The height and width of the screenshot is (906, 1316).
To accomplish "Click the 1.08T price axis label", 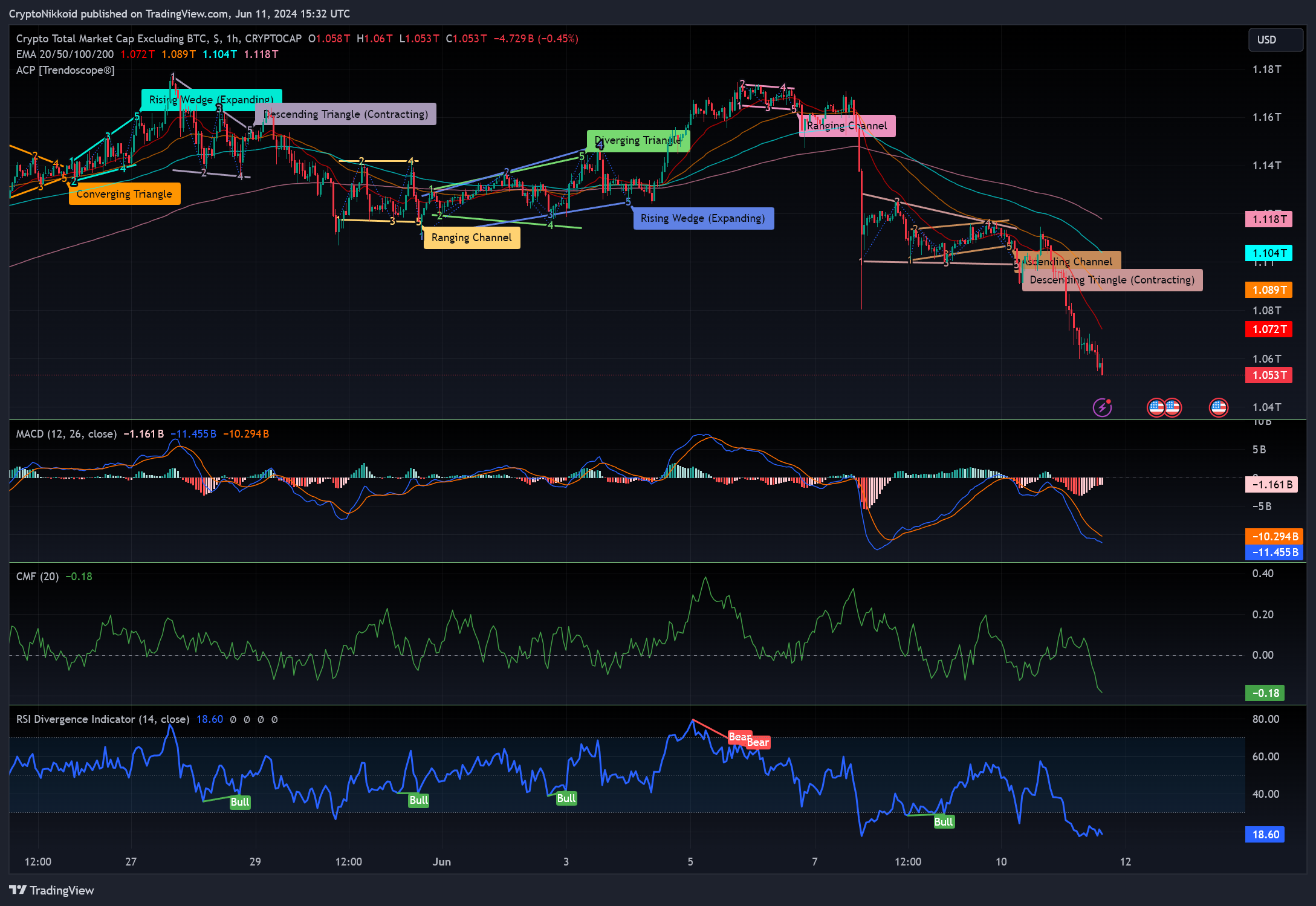I will pyautogui.click(x=1266, y=311).
